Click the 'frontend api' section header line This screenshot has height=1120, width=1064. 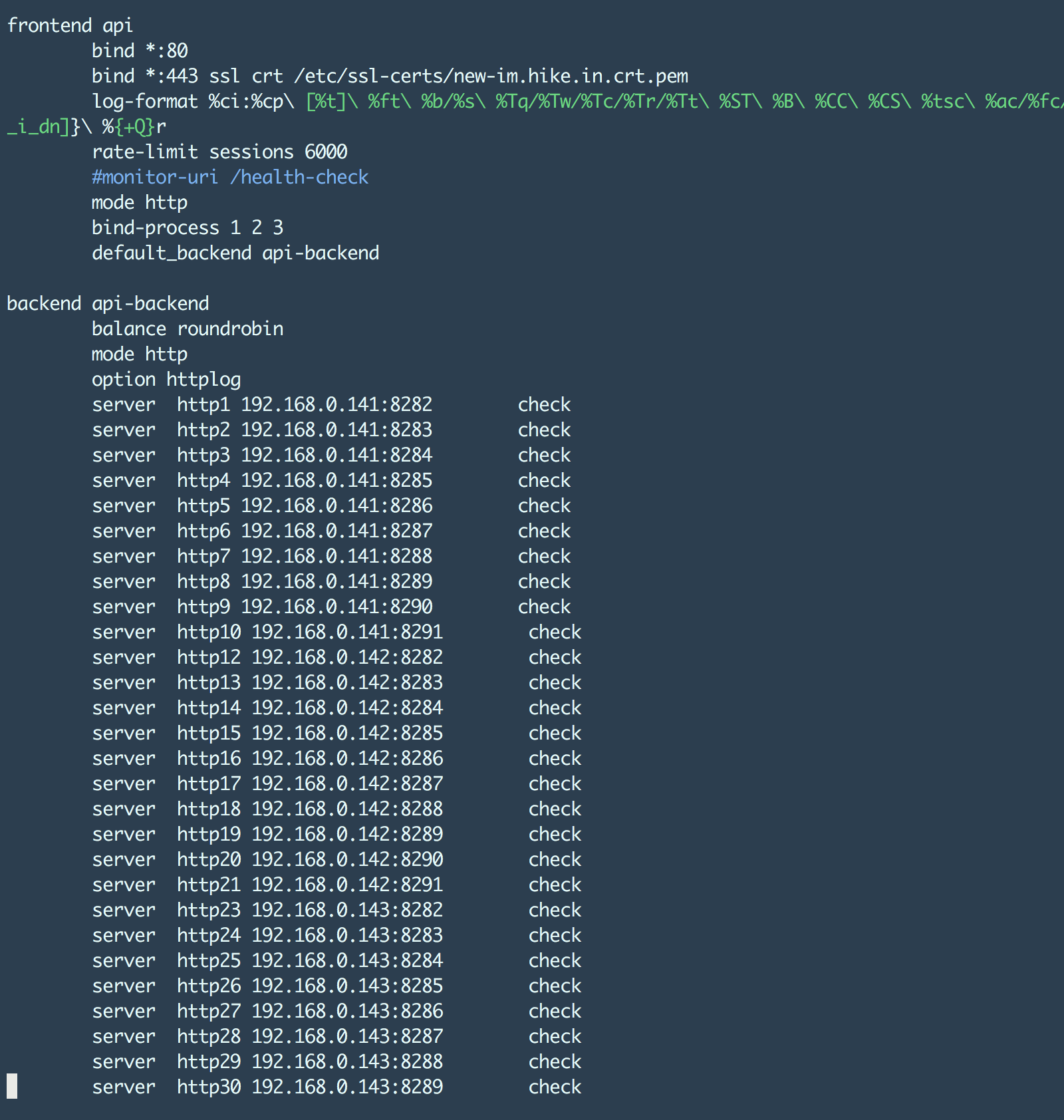[x=70, y=25]
